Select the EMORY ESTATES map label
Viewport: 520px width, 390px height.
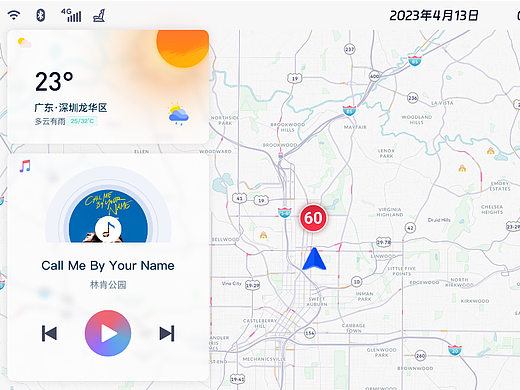pyautogui.click(x=500, y=186)
